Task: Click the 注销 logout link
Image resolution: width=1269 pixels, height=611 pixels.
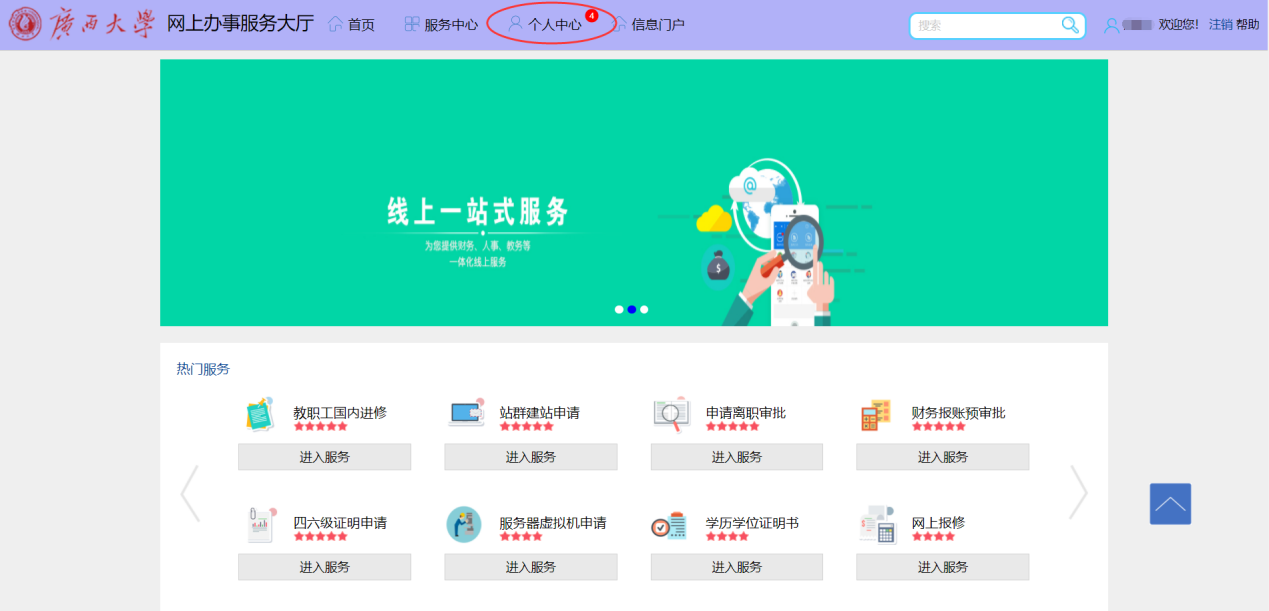Action: click(x=1220, y=25)
